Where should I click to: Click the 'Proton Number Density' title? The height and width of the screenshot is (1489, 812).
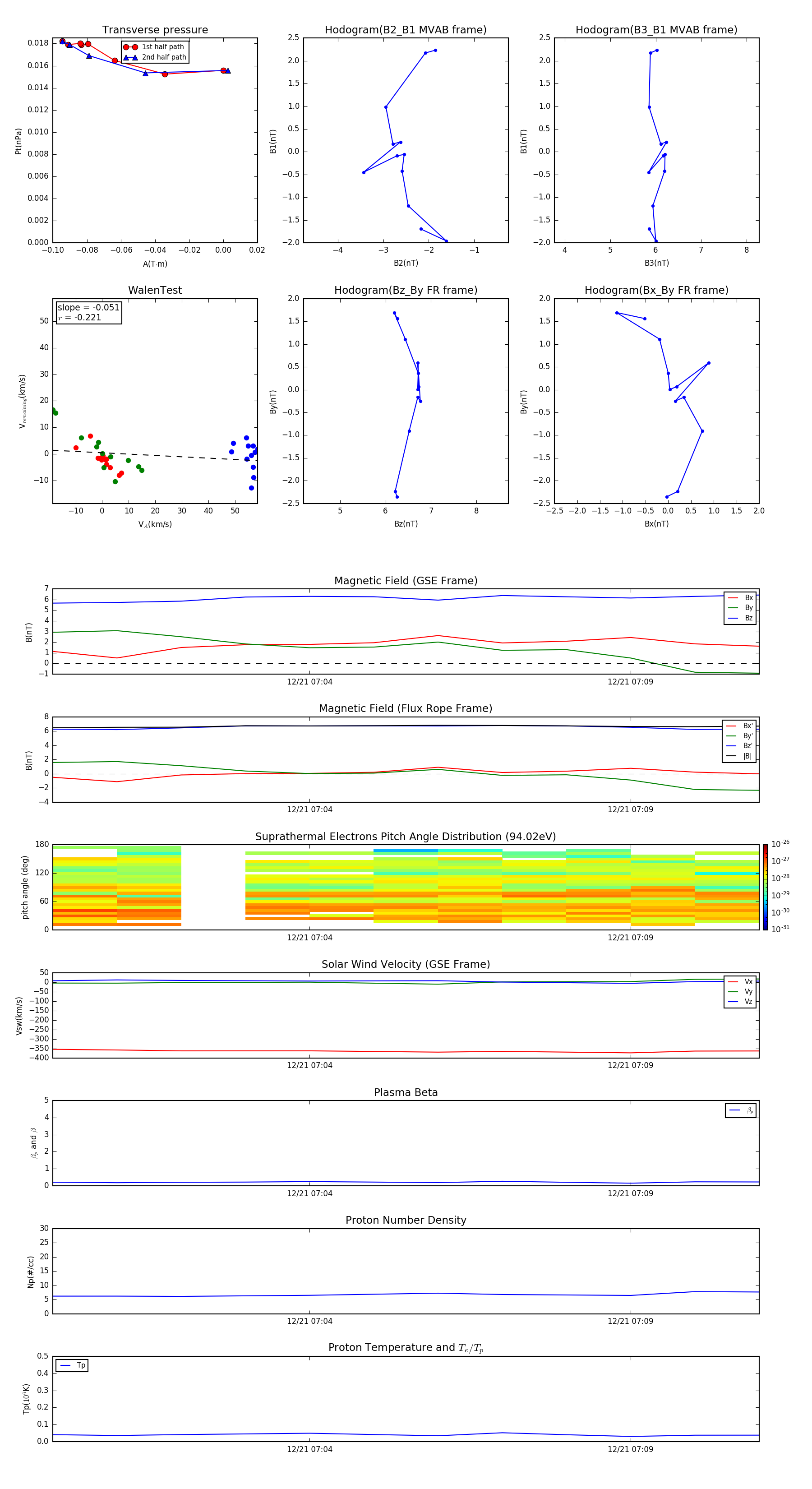point(406,1220)
